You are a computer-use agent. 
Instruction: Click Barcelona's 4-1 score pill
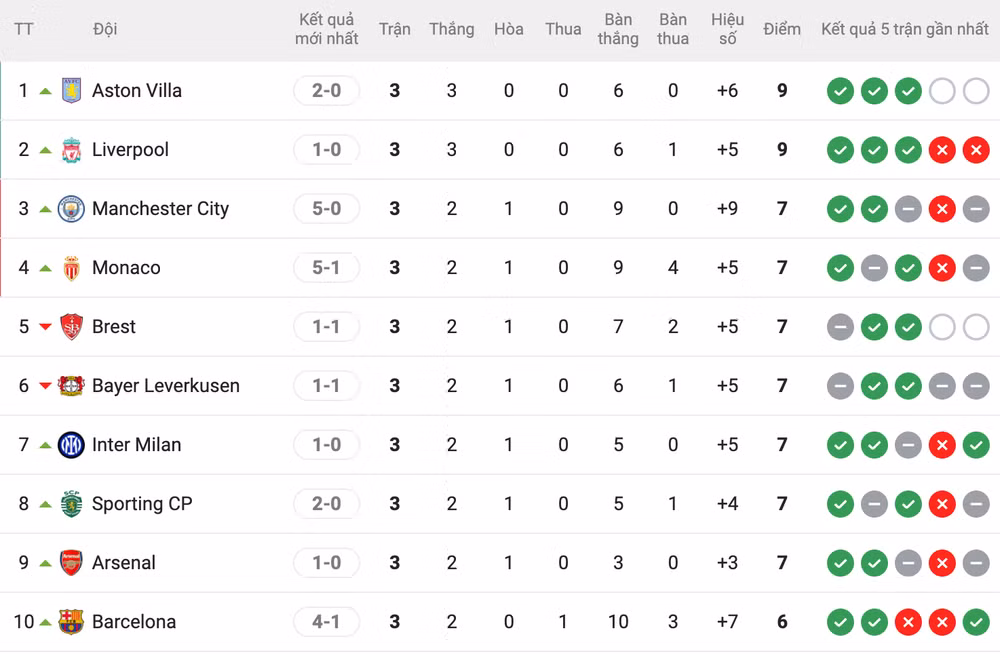coord(326,621)
